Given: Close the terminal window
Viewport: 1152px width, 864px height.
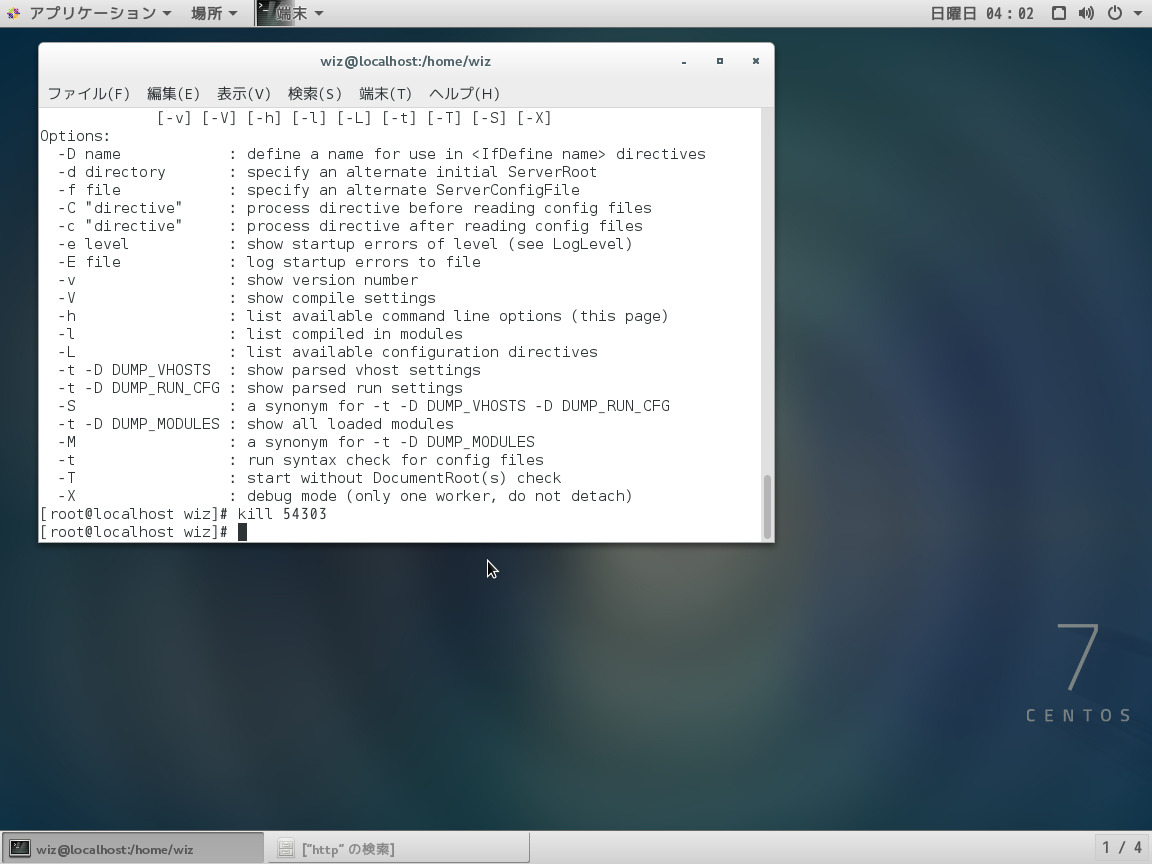Looking at the screenshot, I should tap(756, 62).
